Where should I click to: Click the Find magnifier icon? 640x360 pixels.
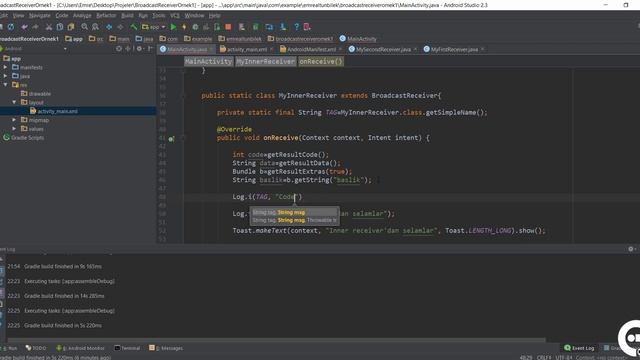pos(84,27)
